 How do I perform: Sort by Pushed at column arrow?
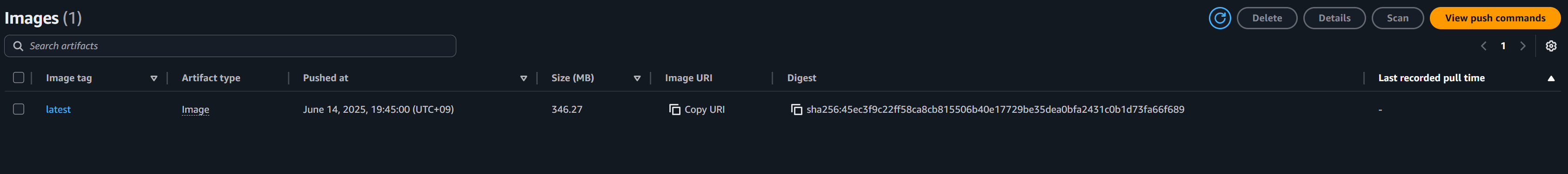523,78
